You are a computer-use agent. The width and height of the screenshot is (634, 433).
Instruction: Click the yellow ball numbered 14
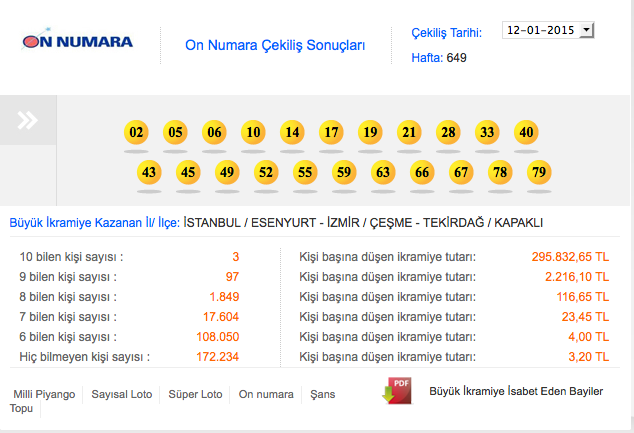pos(292,132)
